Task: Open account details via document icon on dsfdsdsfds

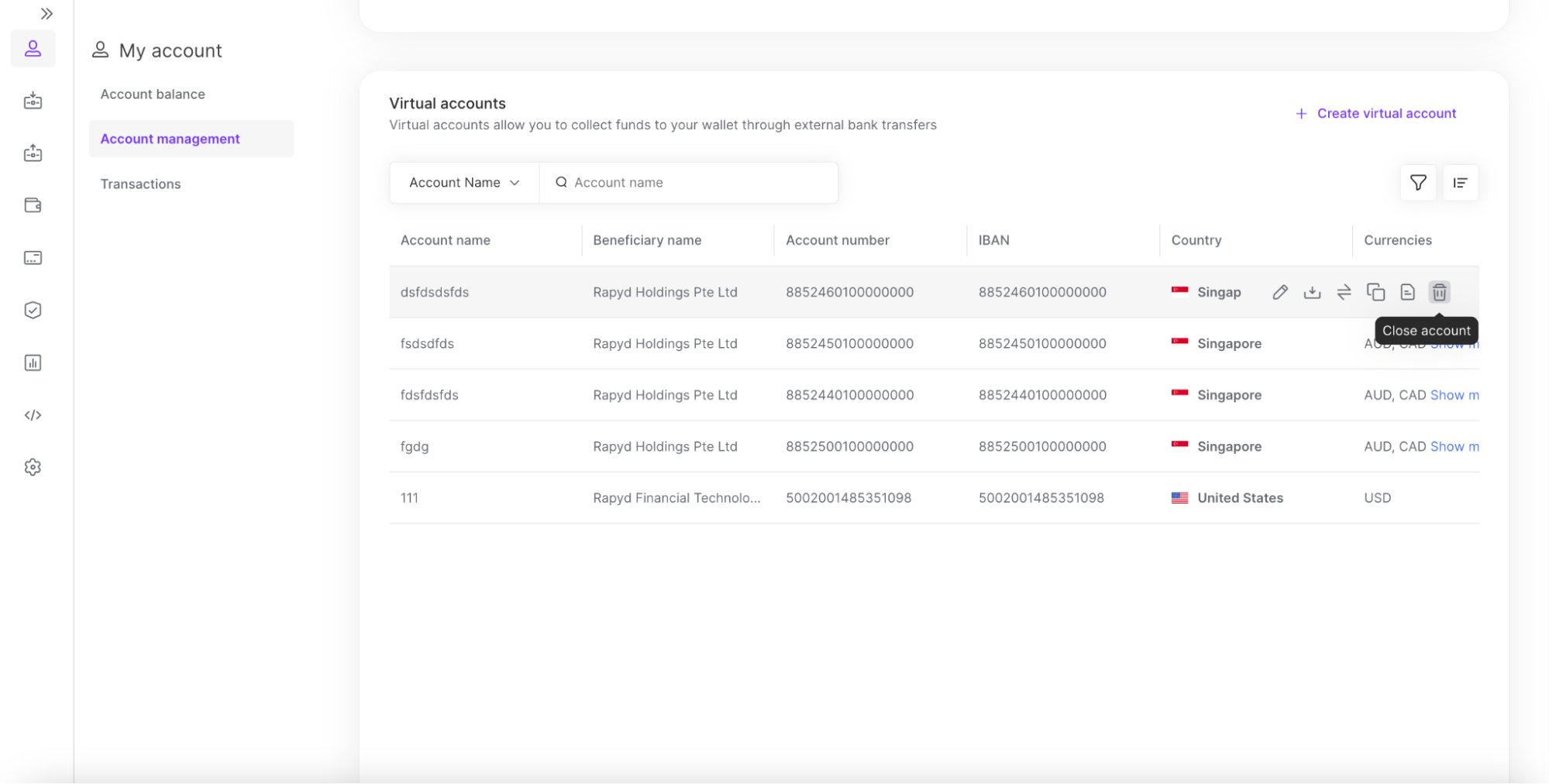Action: tap(1407, 292)
